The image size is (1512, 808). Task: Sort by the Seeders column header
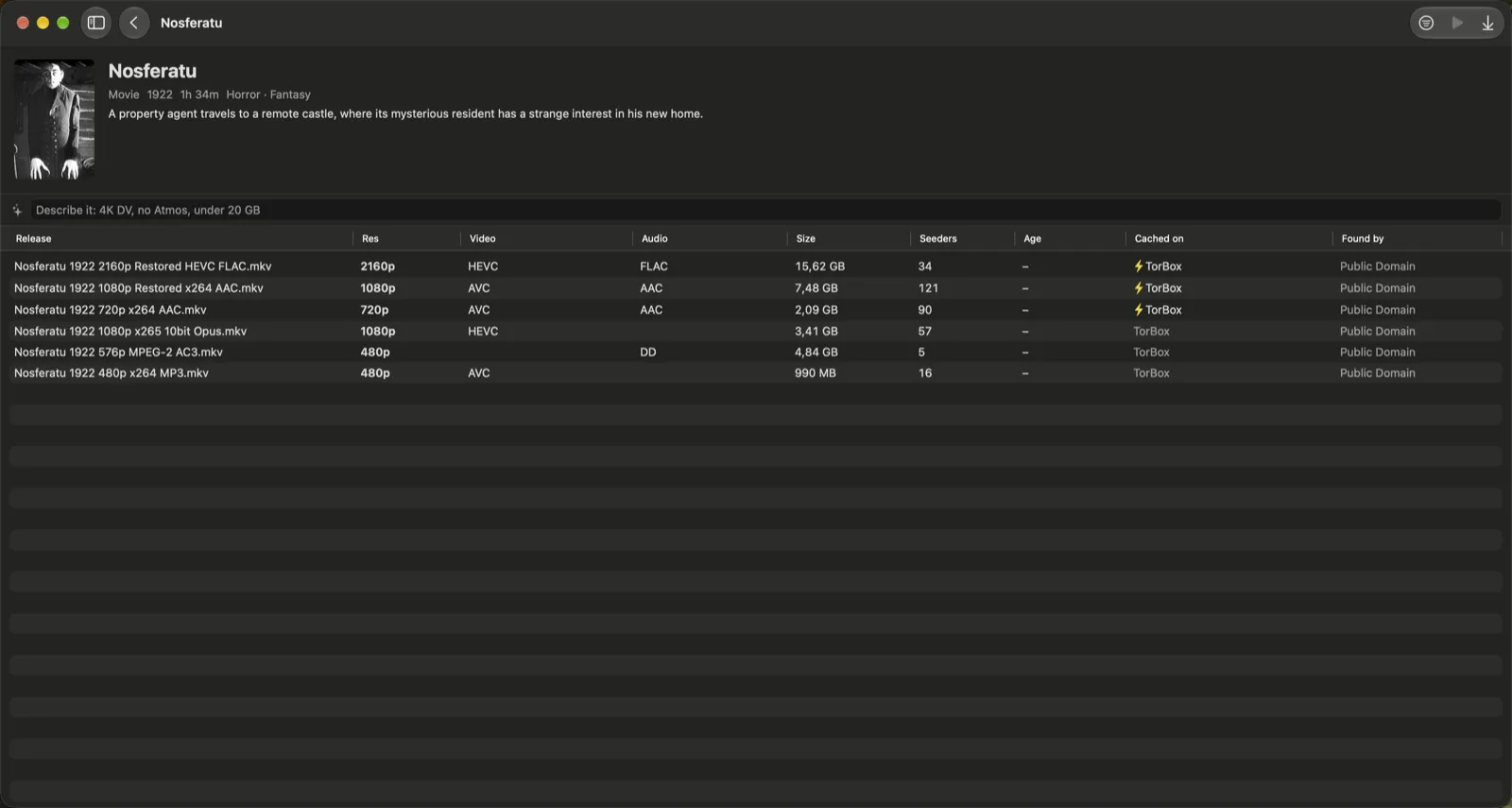click(937, 238)
